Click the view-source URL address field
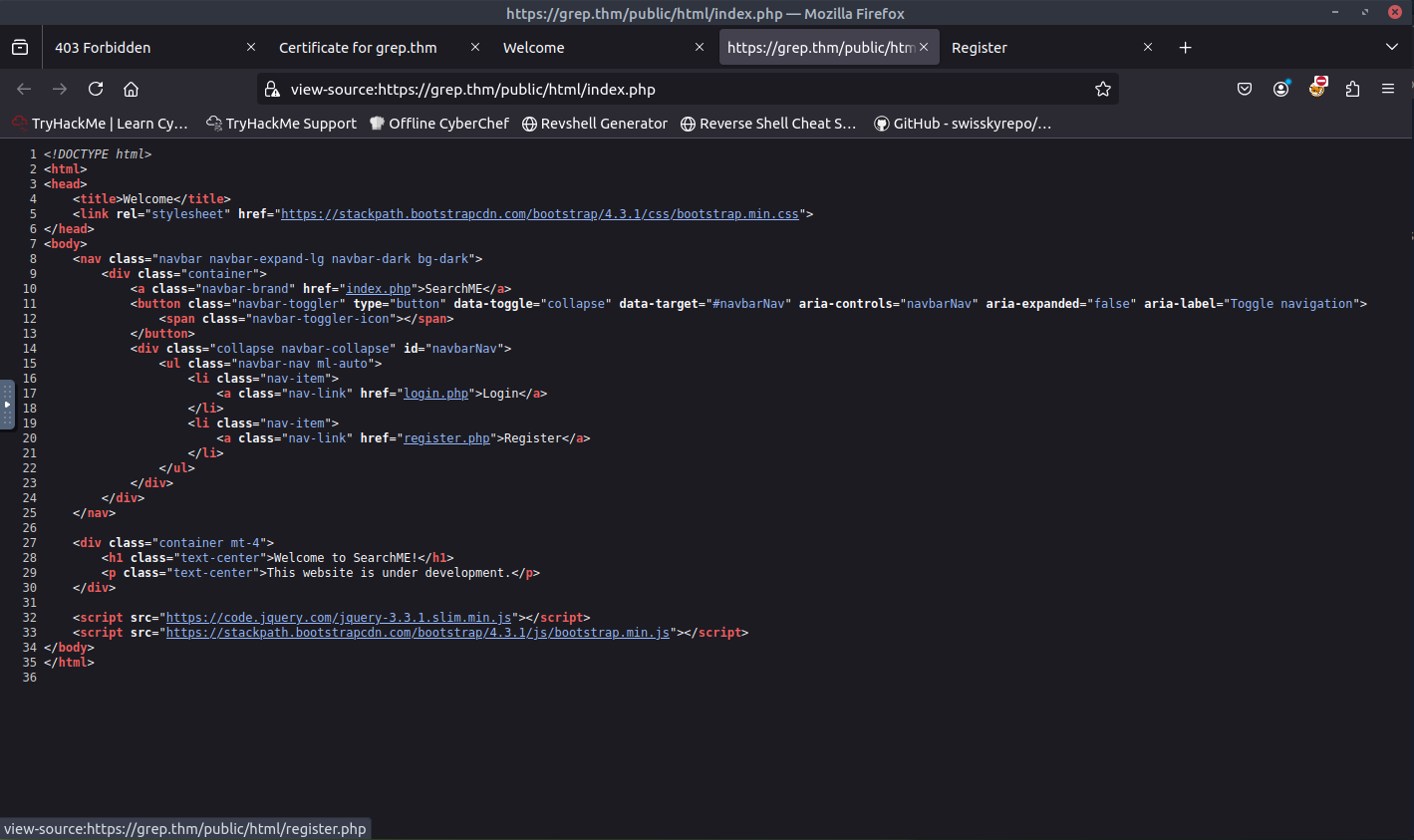This screenshot has width=1414, height=840. [678, 89]
